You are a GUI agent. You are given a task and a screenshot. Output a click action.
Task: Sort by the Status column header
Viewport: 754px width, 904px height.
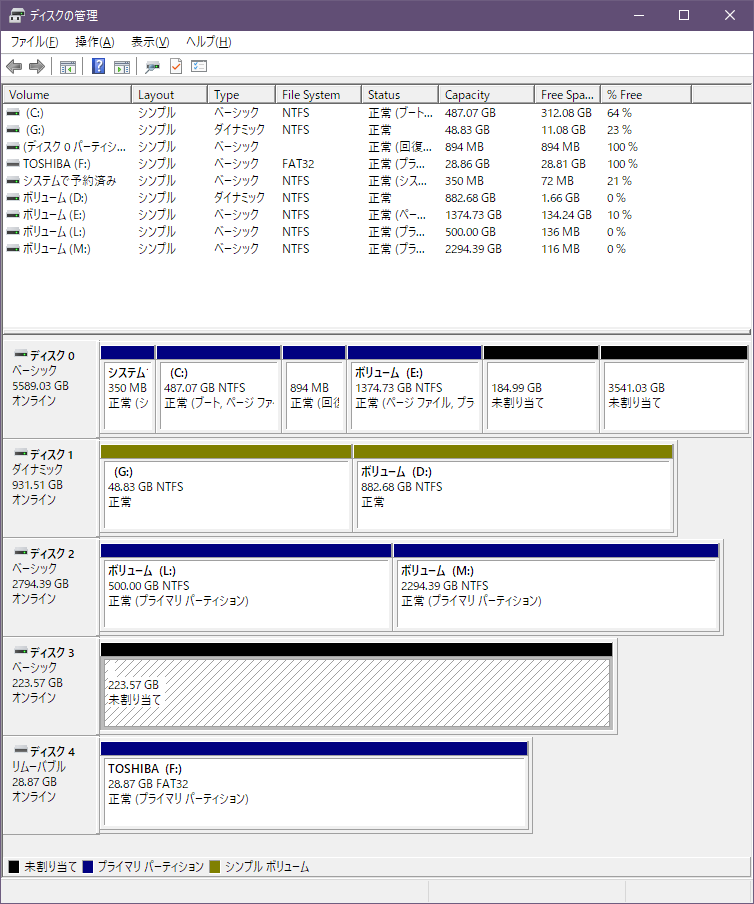pos(401,95)
